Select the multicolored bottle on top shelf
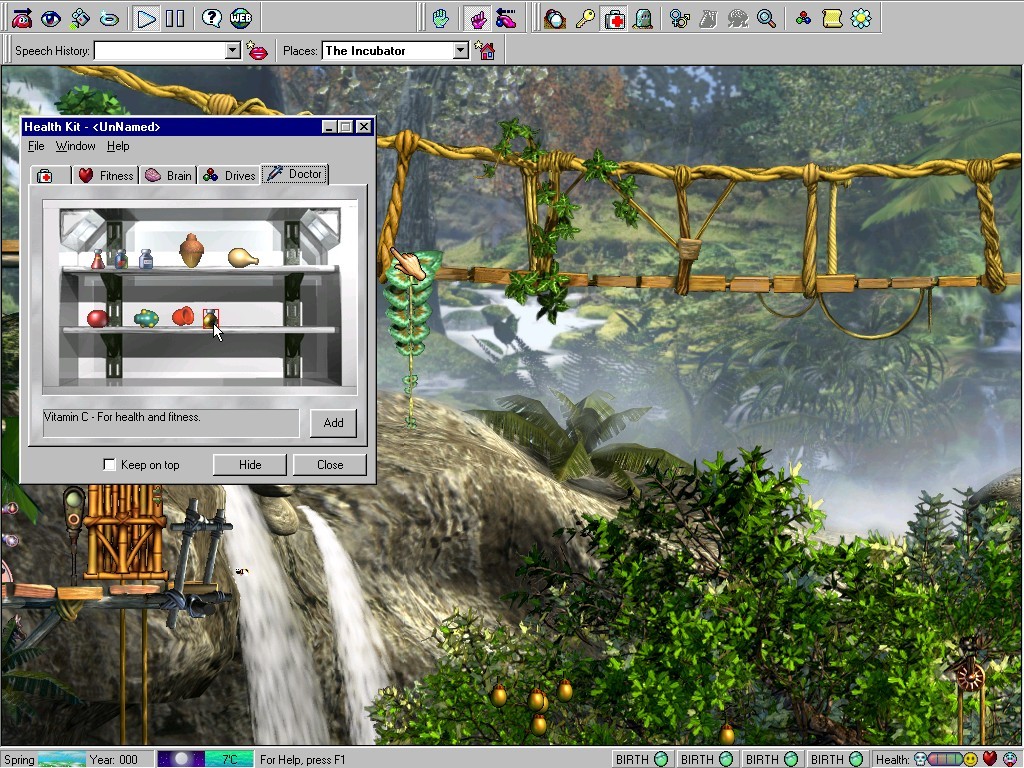The image size is (1024, 768). pos(121,259)
